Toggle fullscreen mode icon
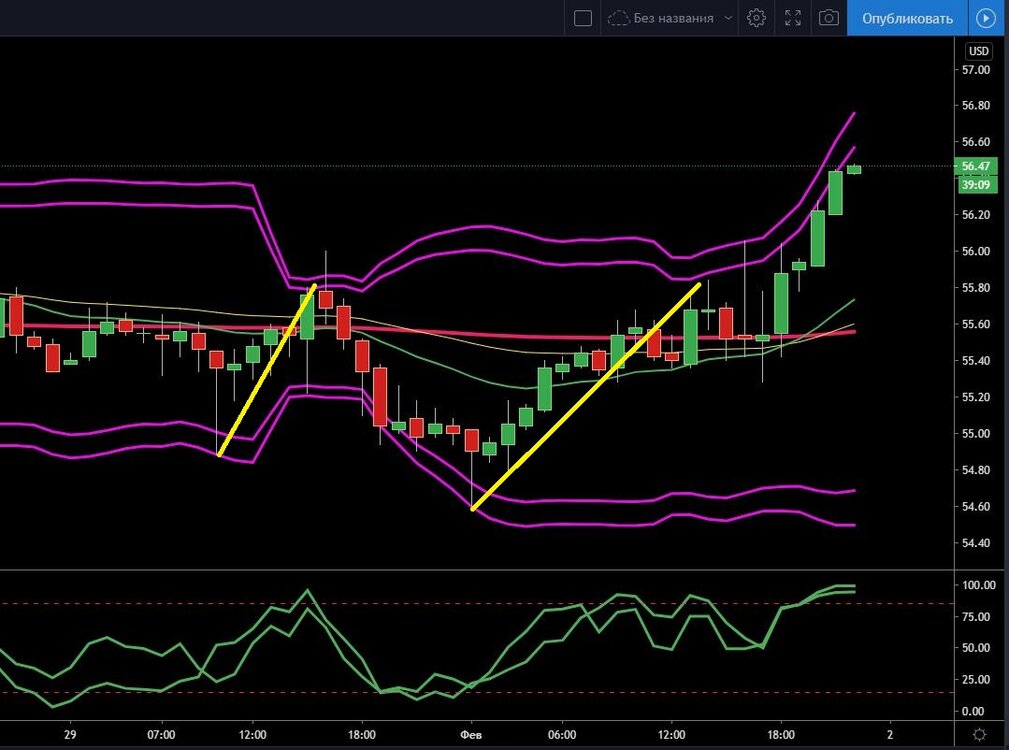 click(793, 18)
